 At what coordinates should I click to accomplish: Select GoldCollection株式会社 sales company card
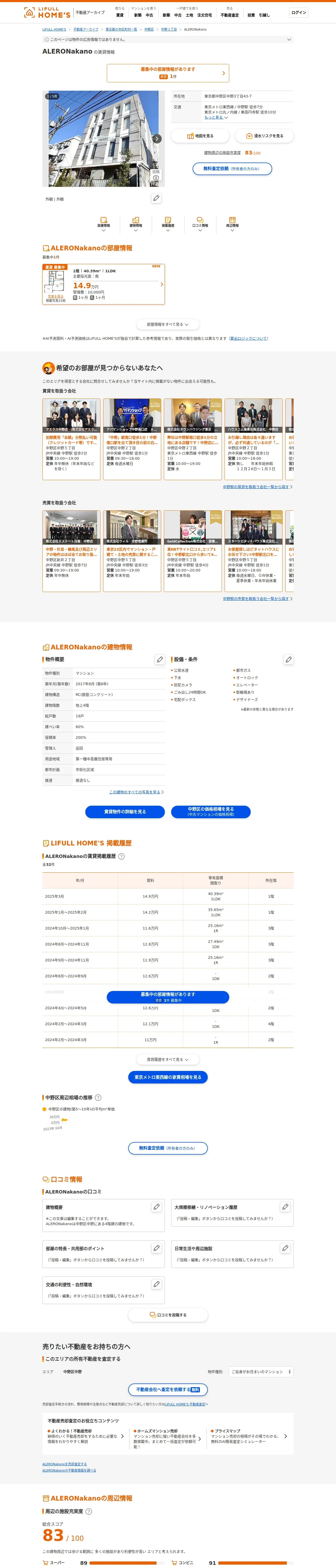coord(193,551)
